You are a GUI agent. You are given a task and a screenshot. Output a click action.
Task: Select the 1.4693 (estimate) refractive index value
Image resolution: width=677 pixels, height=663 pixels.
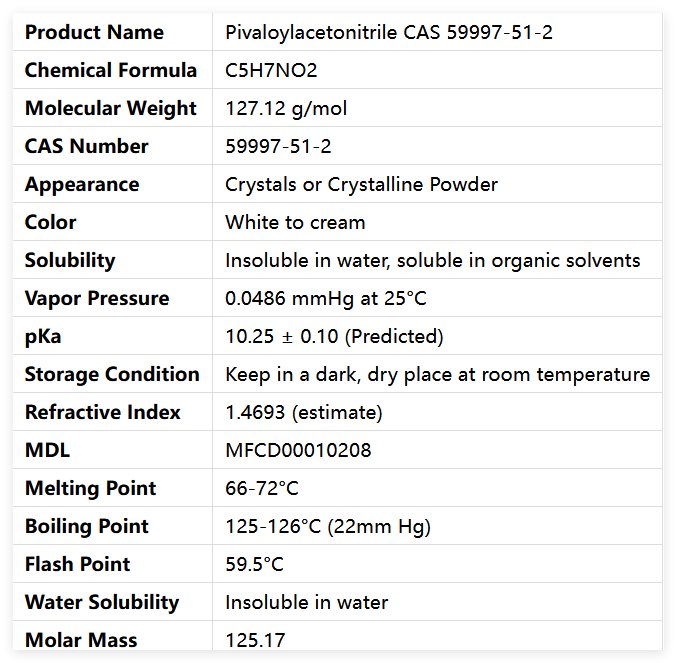coord(304,412)
